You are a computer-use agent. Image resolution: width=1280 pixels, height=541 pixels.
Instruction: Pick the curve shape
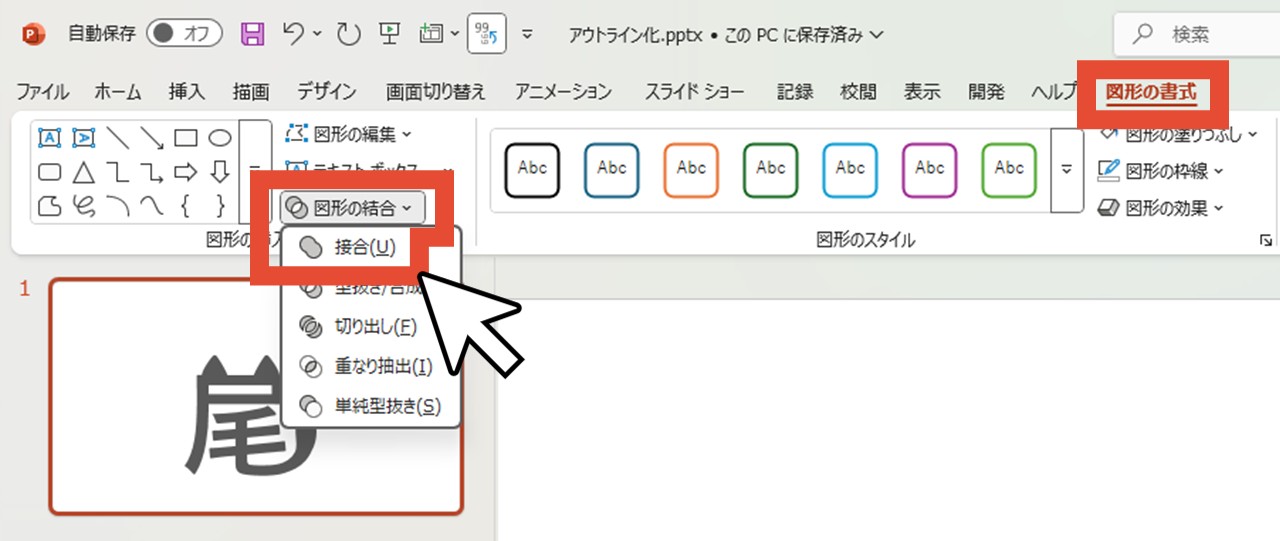tap(151, 206)
